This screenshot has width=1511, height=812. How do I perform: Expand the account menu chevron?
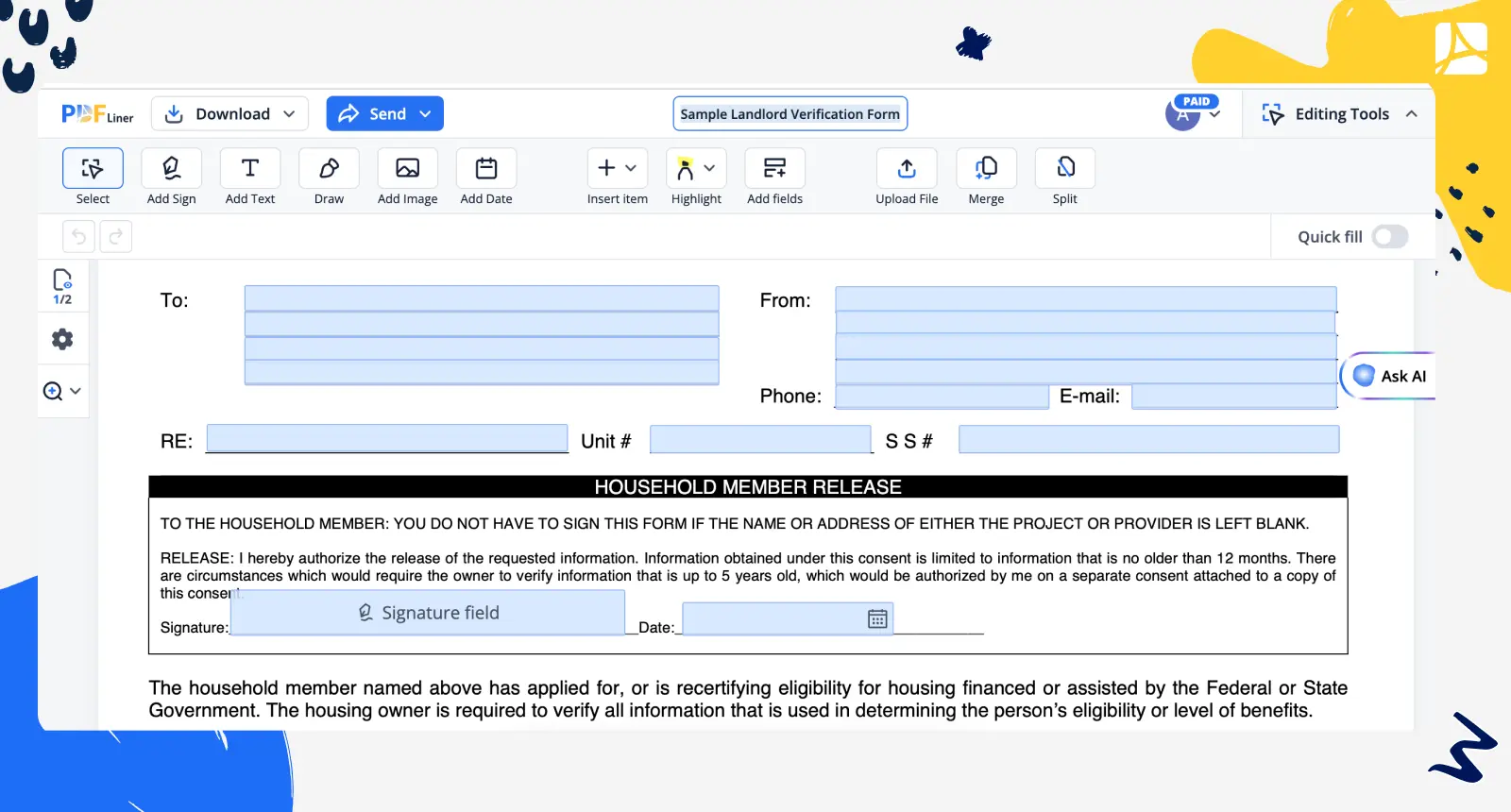coord(1214,114)
